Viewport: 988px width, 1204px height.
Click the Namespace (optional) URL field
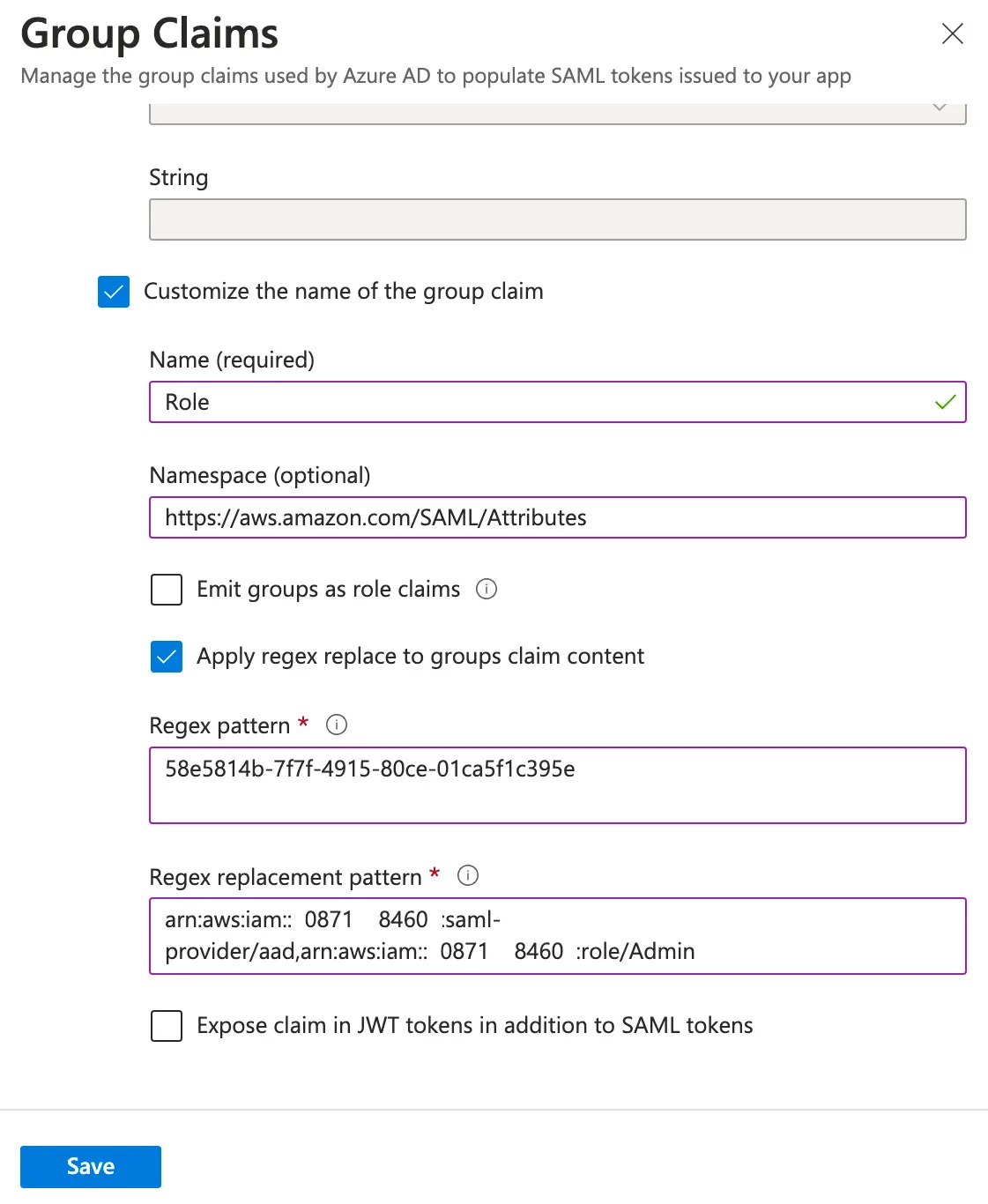pos(557,517)
